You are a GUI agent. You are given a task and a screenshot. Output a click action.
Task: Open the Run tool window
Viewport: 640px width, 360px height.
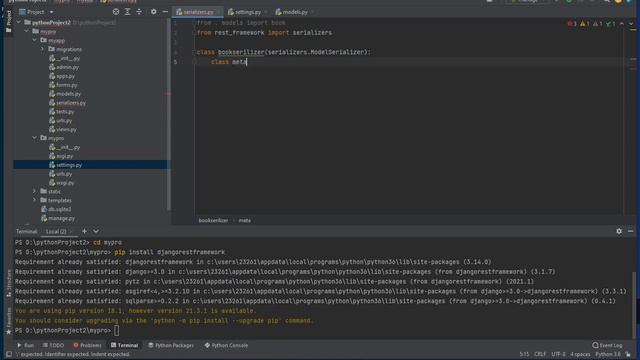pyautogui.click(x=25, y=345)
